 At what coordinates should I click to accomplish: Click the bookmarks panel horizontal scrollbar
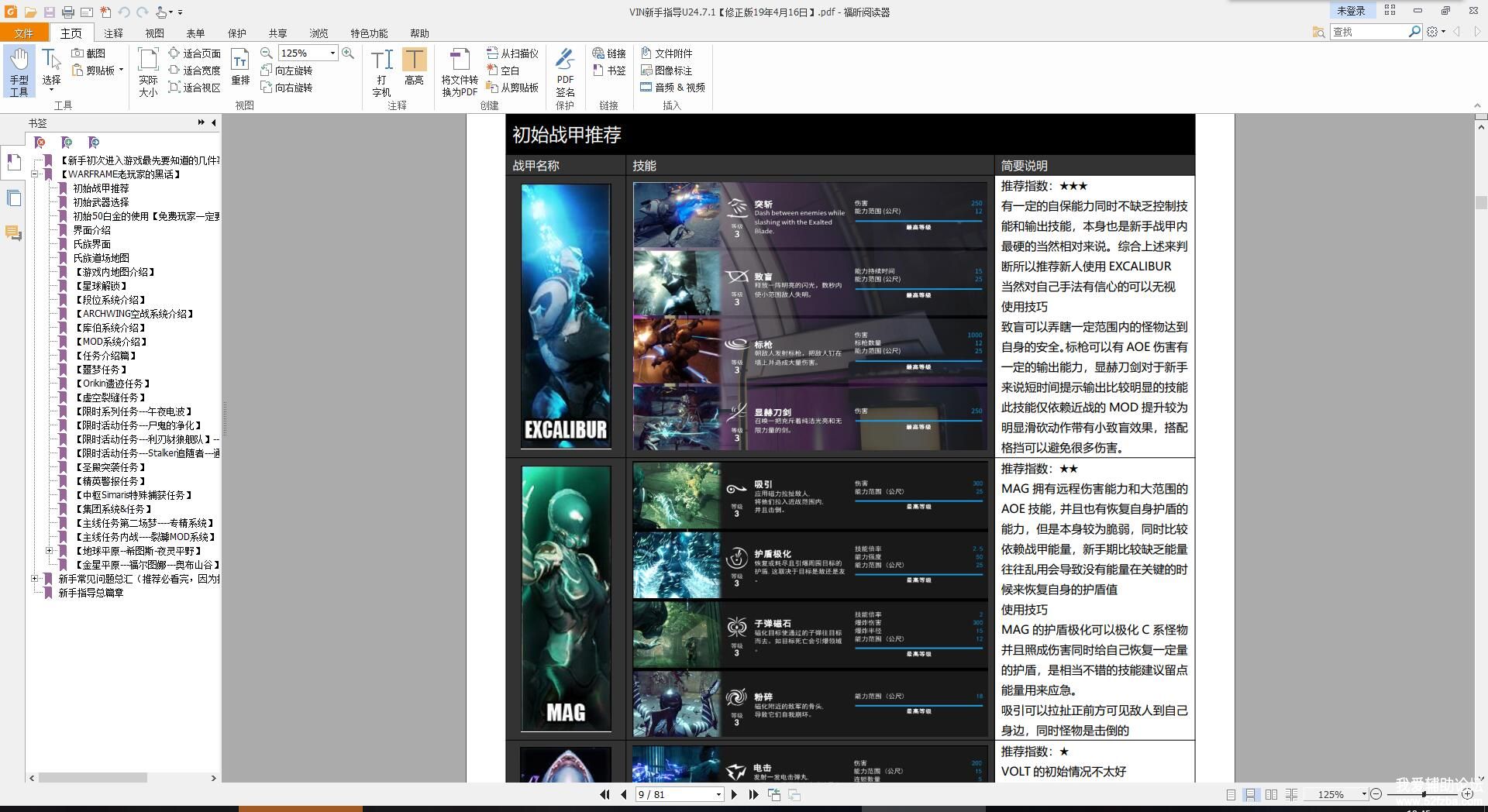(x=93, y=778)
